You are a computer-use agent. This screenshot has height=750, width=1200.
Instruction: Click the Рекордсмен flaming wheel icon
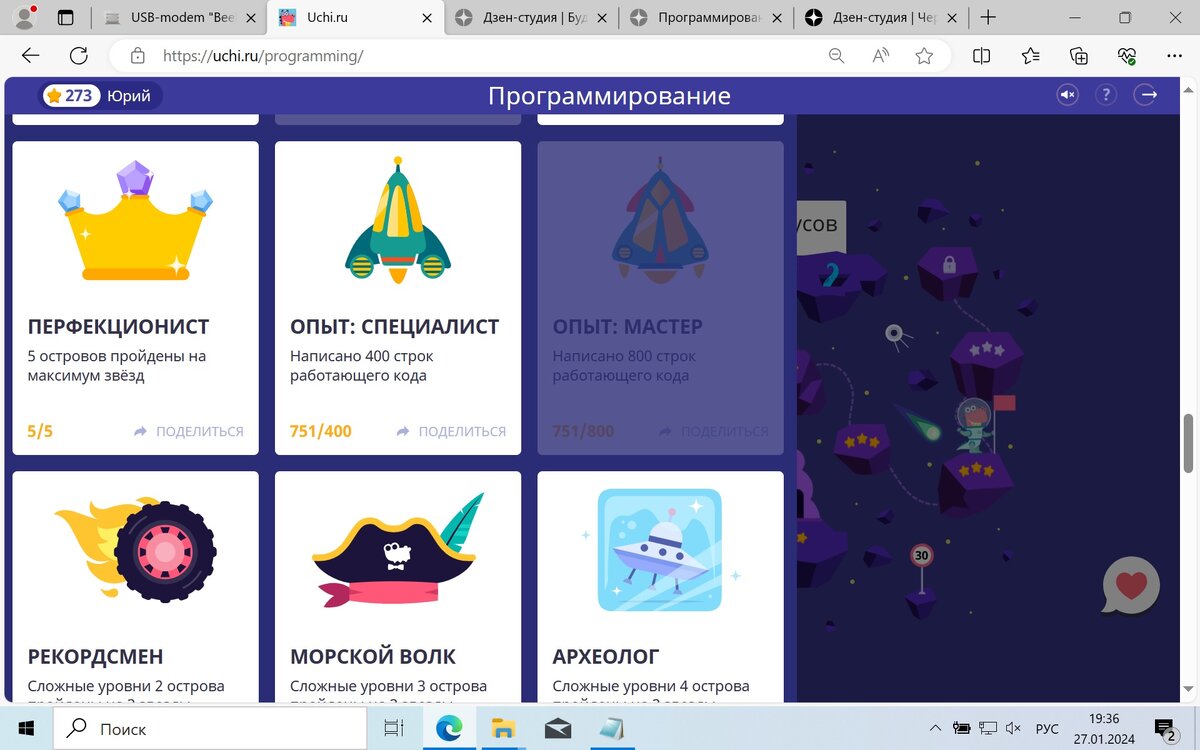coord(135,548)
